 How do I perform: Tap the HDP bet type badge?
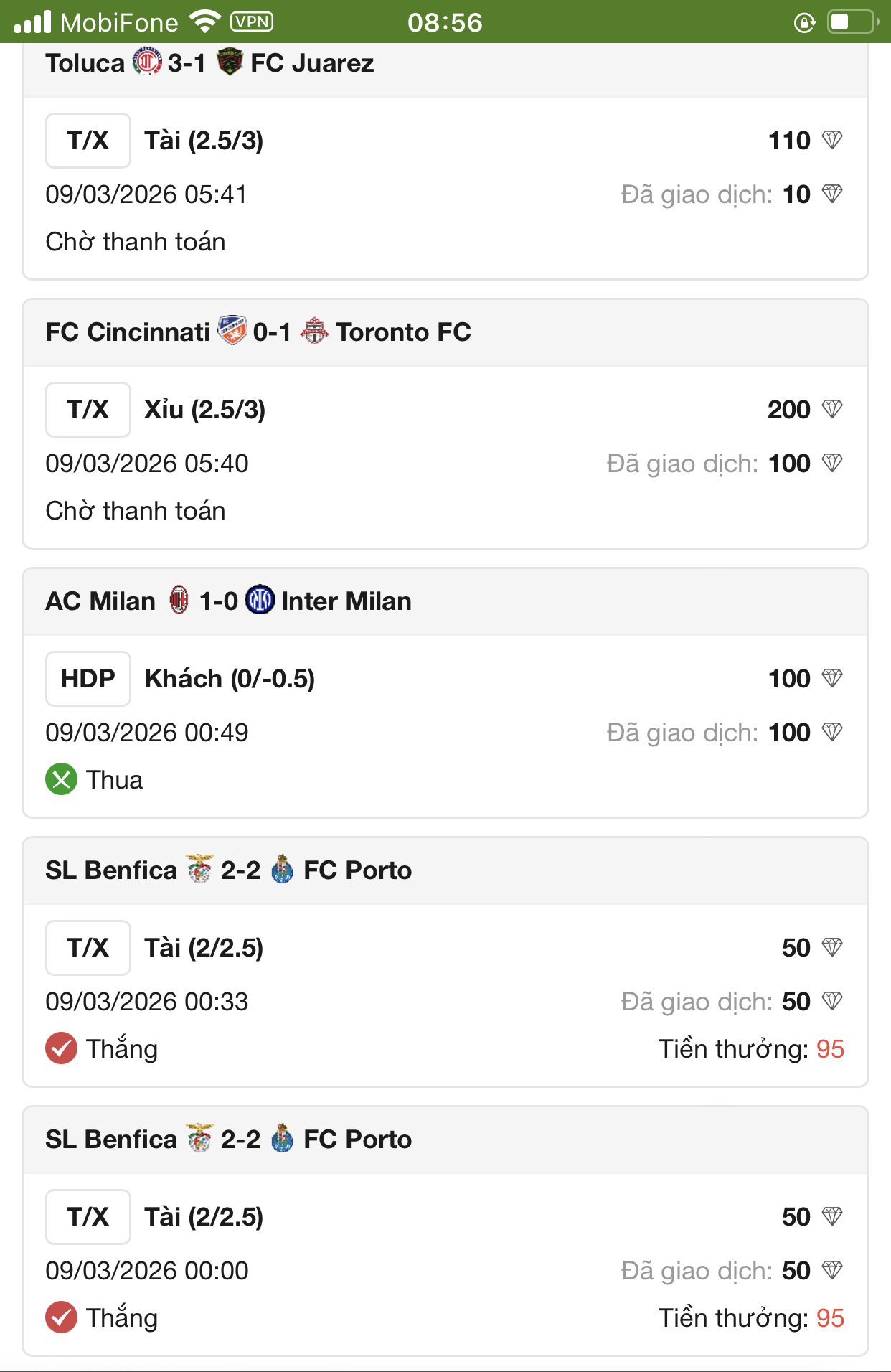point(88,679)
